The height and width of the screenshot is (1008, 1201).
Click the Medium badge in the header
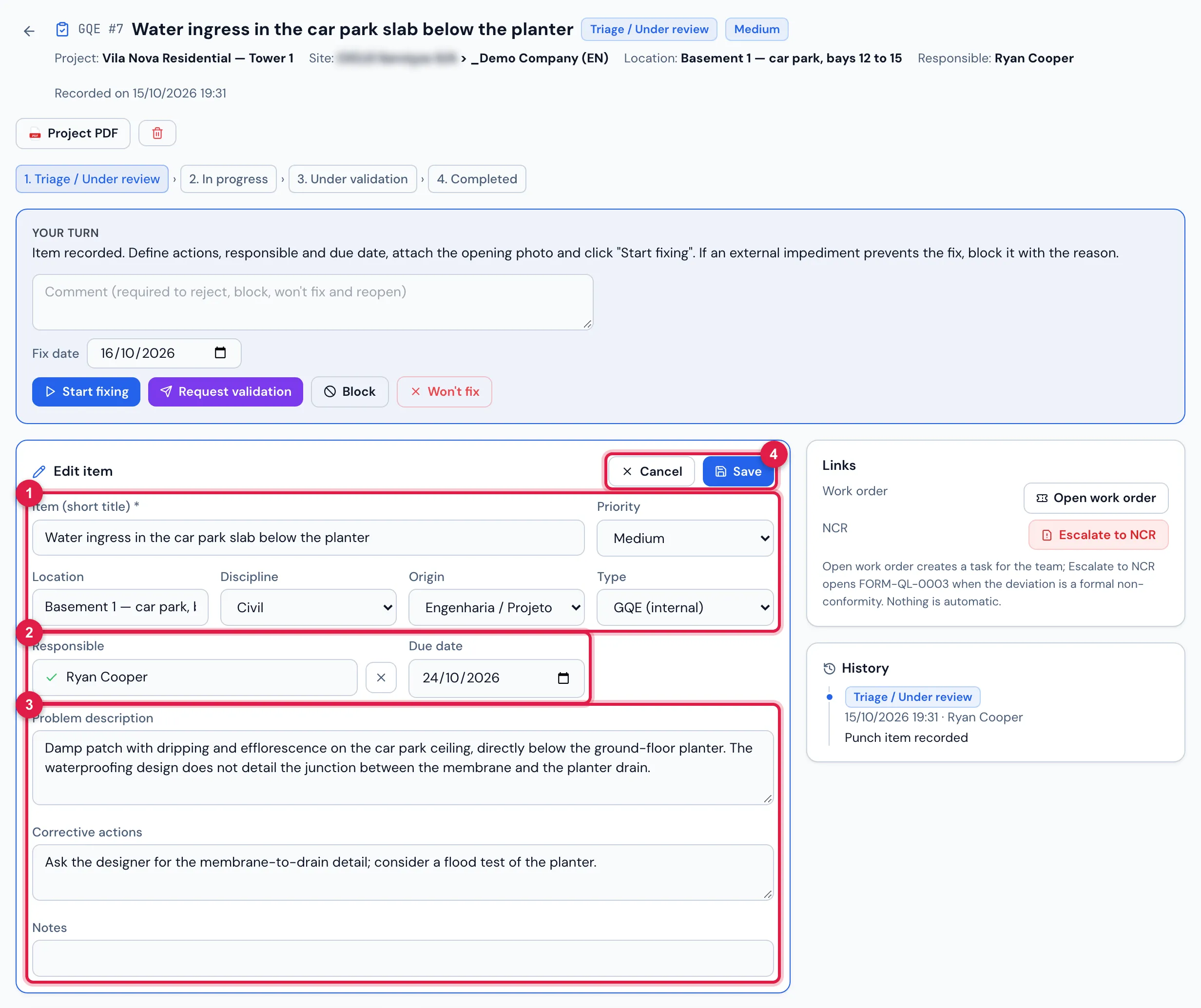click(x=756, y=29)
